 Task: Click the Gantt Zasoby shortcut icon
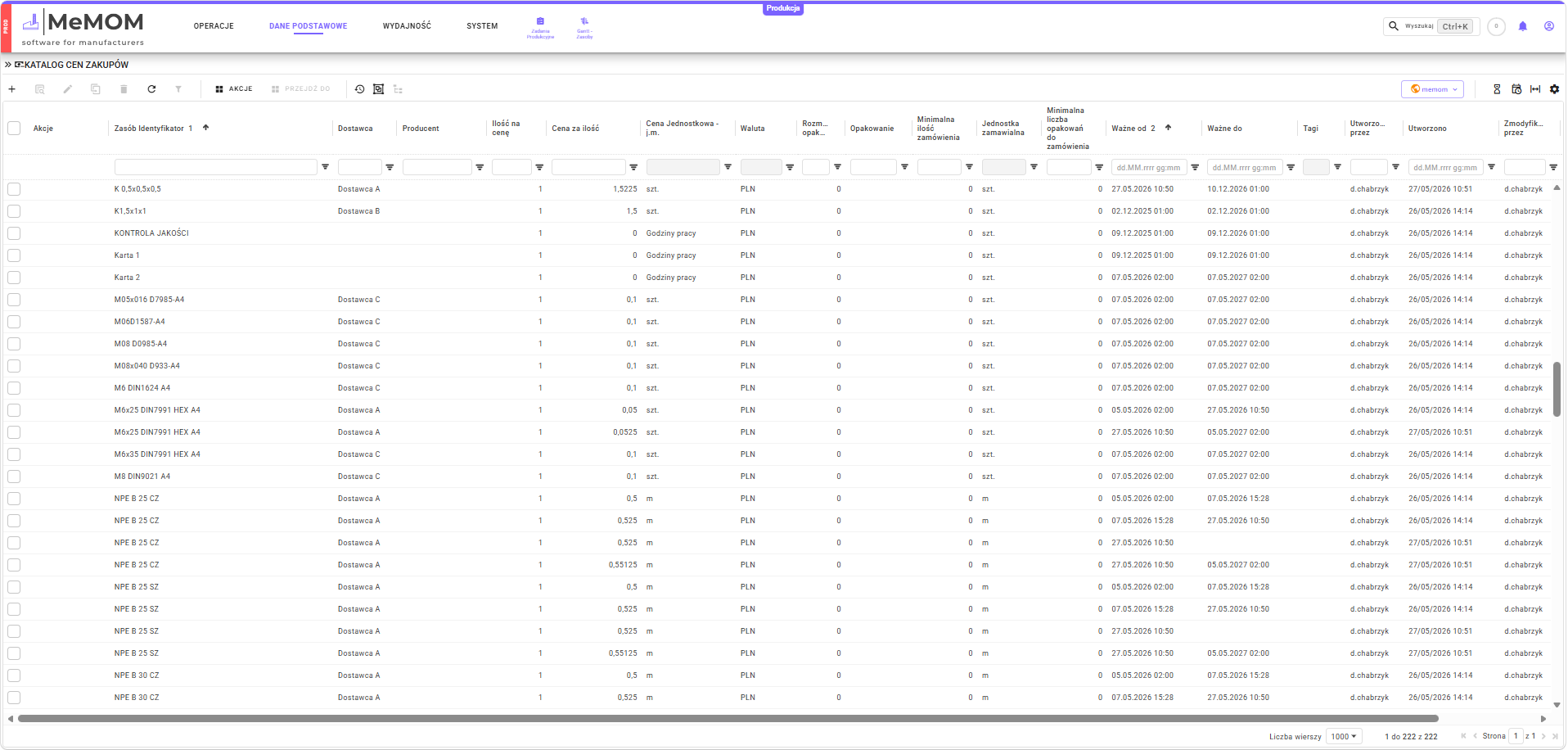coord(584,27)
